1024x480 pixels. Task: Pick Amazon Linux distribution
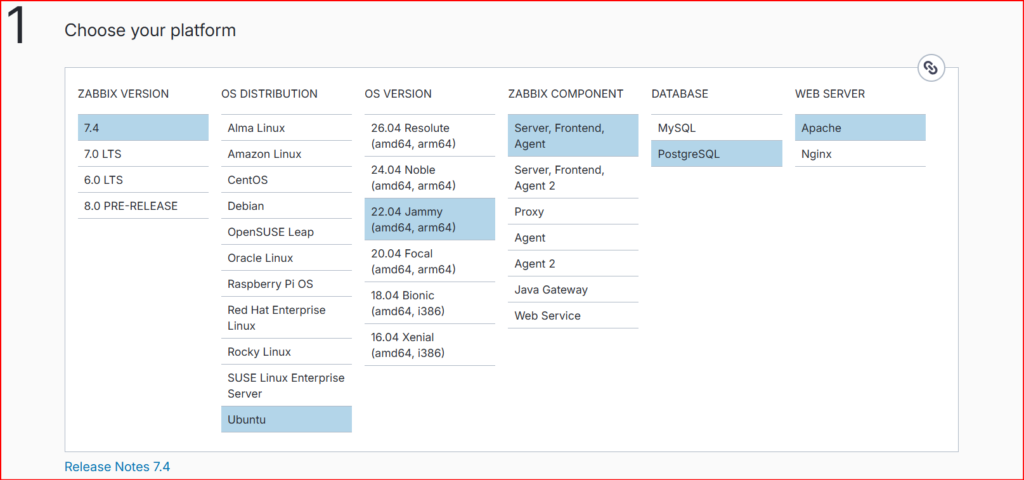click(286, 154)
